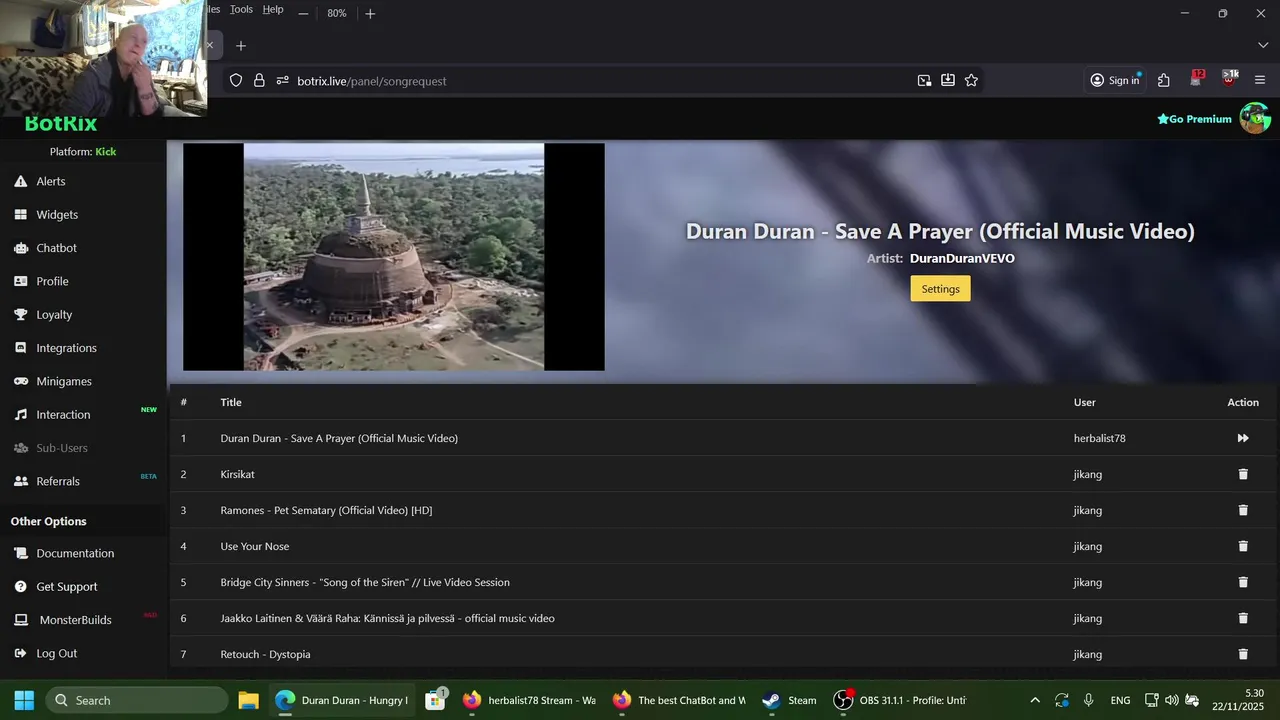This screenshot has width=1280, height=720.
Task: Click the MonsterBuilds laptop icon
Action: [20, 620]
